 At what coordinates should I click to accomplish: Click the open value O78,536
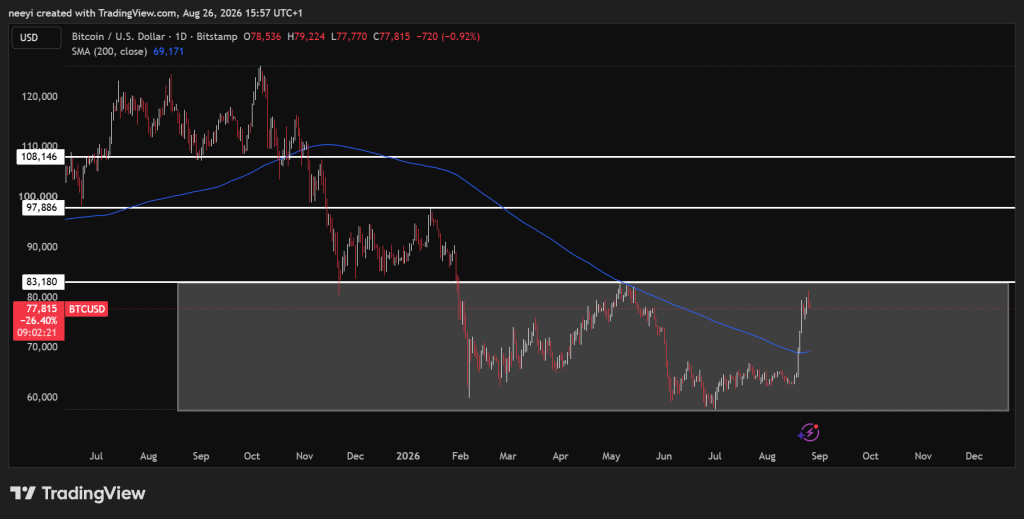[x=262, y=37]
